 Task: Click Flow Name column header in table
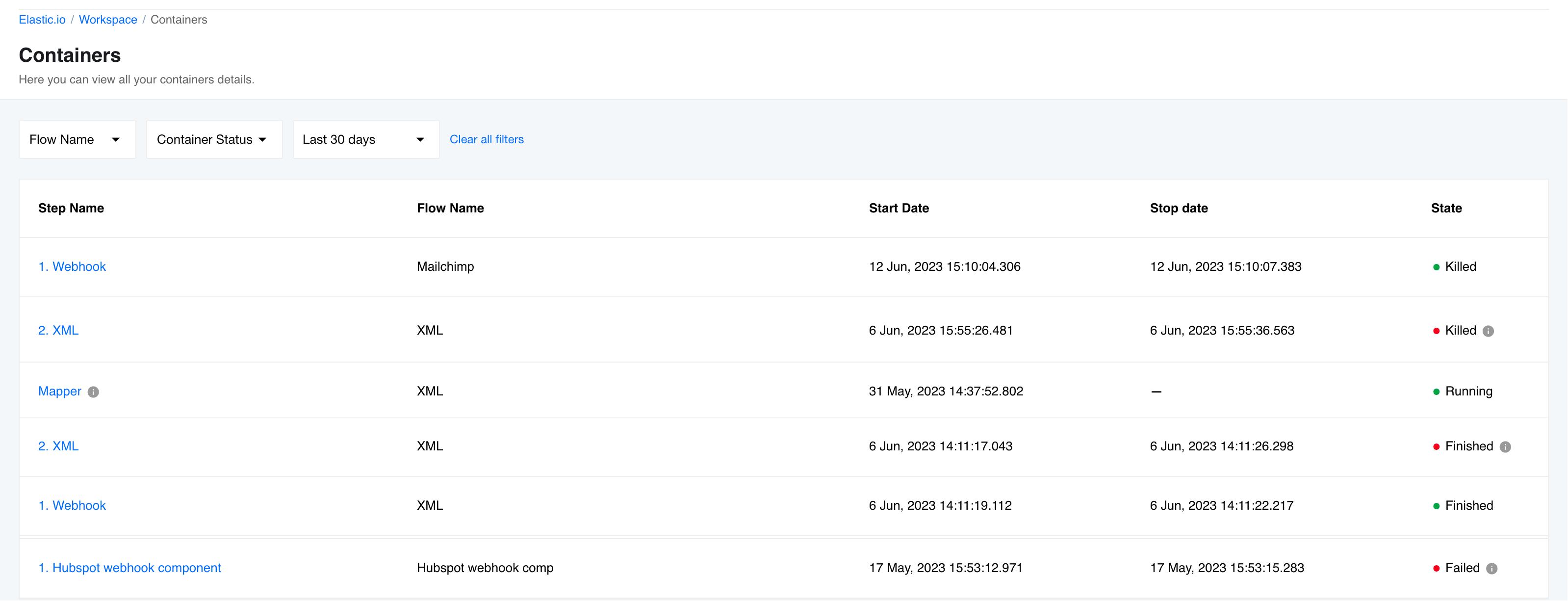[x=450, y=208]
